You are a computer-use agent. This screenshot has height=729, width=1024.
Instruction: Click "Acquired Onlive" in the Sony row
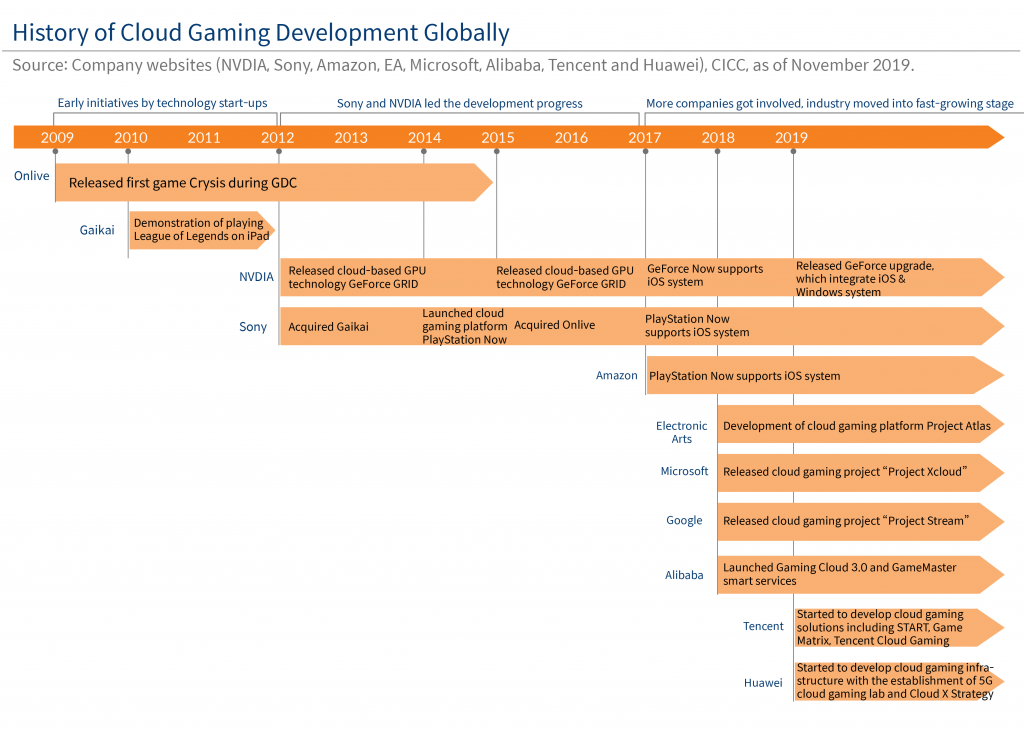click(x=554, y=325)
